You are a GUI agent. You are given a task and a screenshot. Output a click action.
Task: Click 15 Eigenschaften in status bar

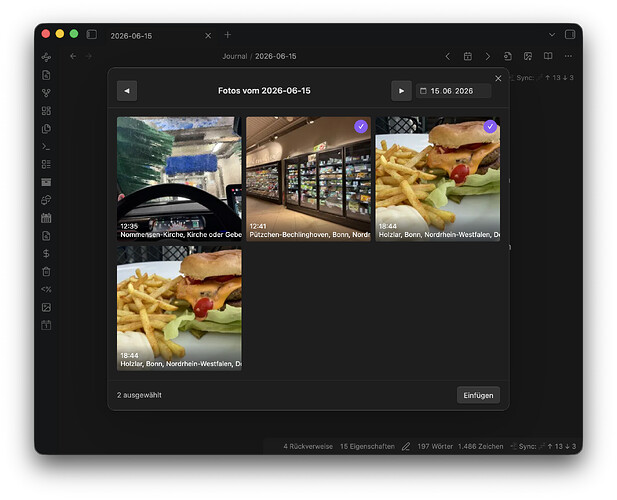pyautogui.click(x=367, y=446)
